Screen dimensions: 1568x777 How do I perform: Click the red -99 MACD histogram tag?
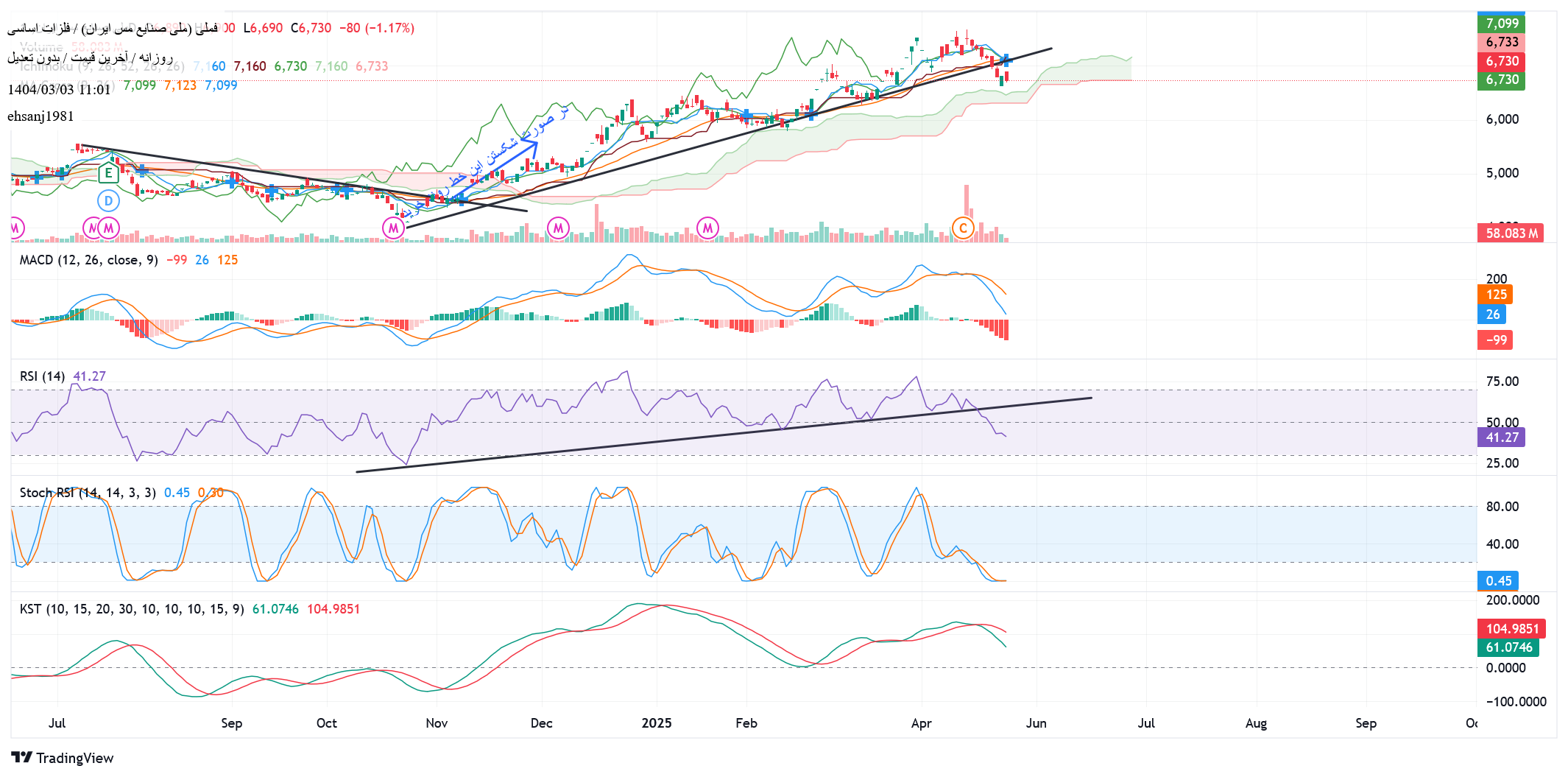pyautogui.click(x=1495, y=340)
